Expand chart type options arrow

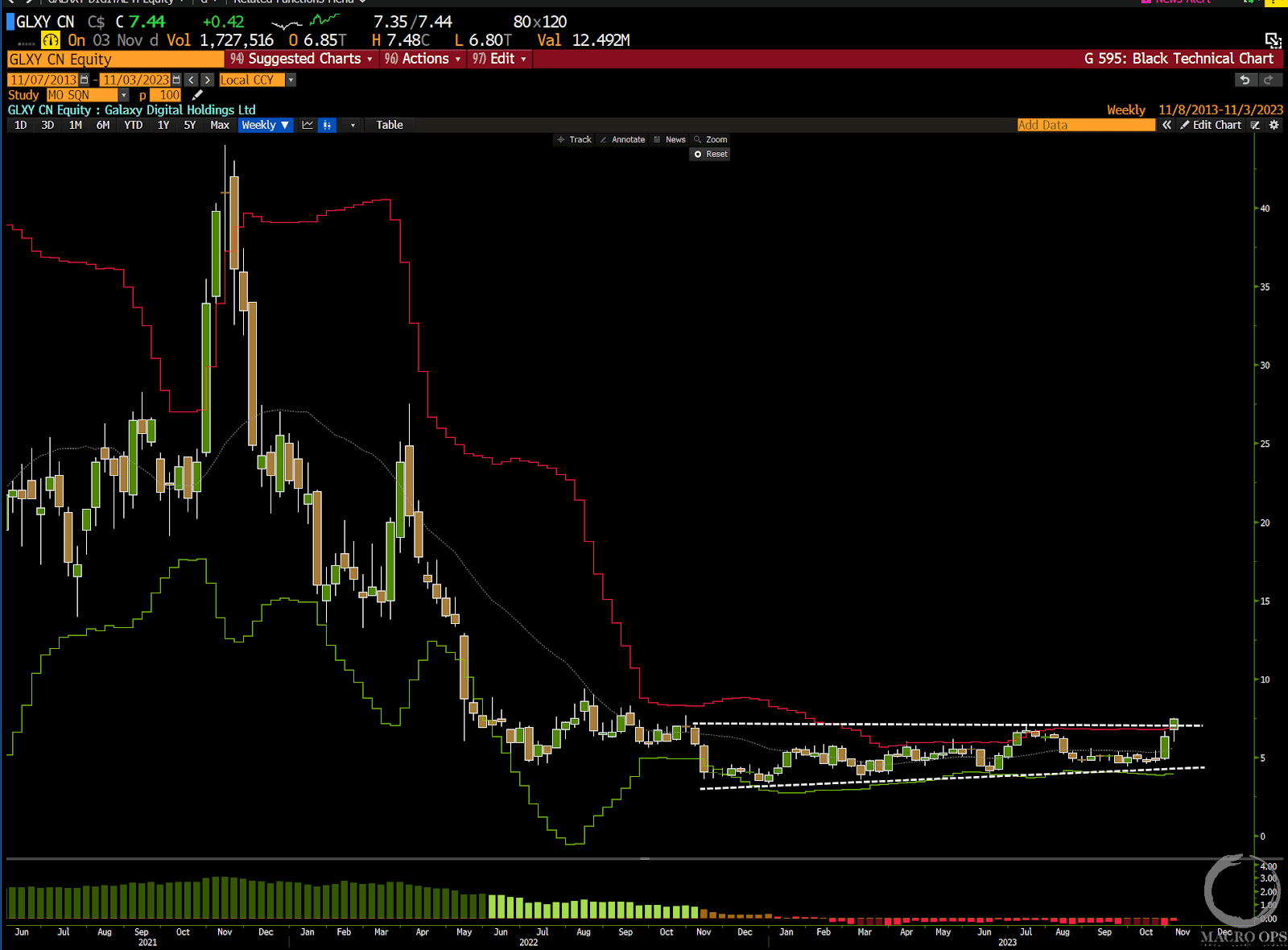pyautogui.click(x=353, y=125)
